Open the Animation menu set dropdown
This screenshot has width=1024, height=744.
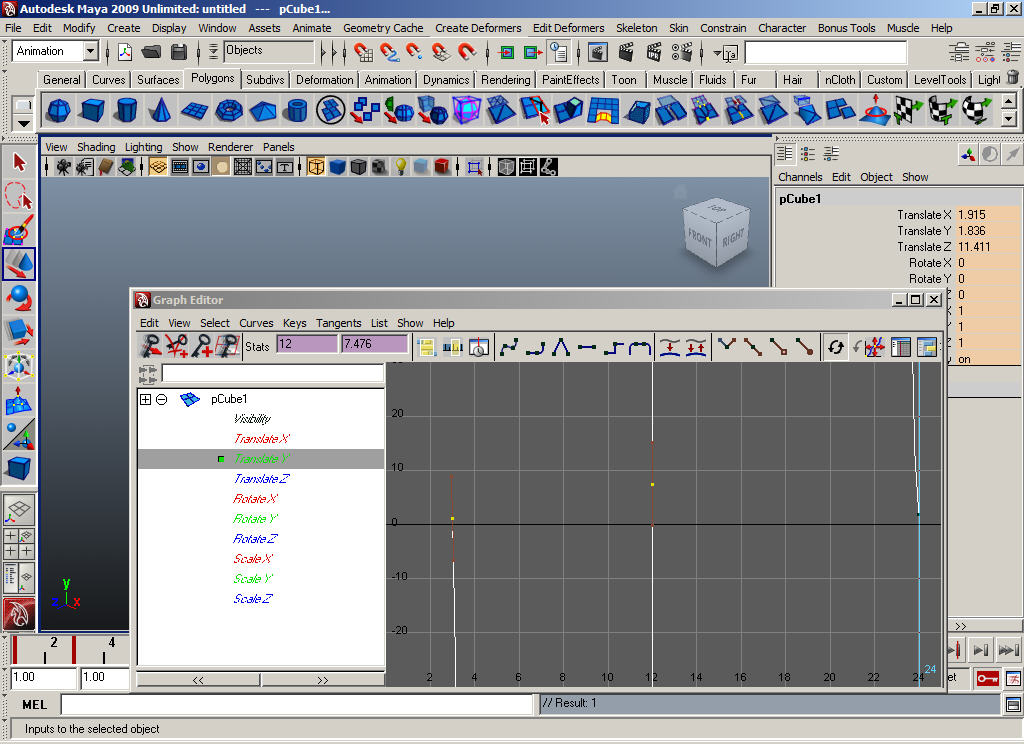point(90,51)
